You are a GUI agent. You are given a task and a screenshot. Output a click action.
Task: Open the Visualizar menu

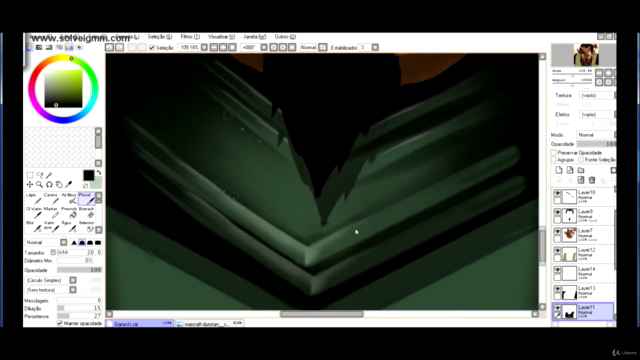tap(221, 37)
